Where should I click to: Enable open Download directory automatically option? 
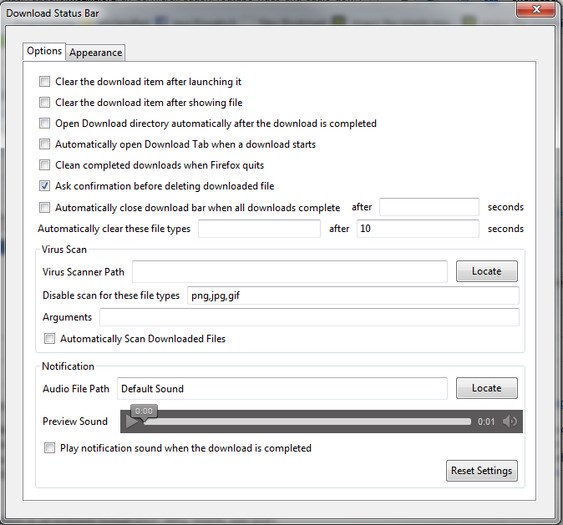click(x=45, y=123)
